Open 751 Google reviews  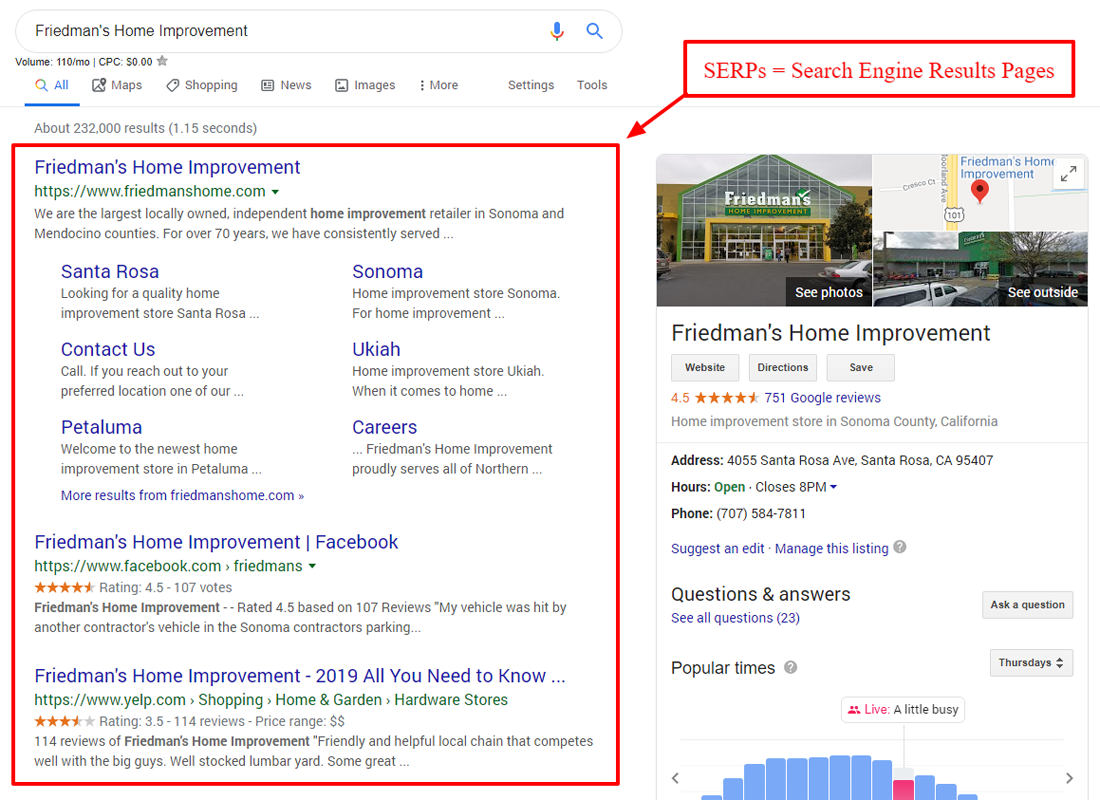[822, 398]
